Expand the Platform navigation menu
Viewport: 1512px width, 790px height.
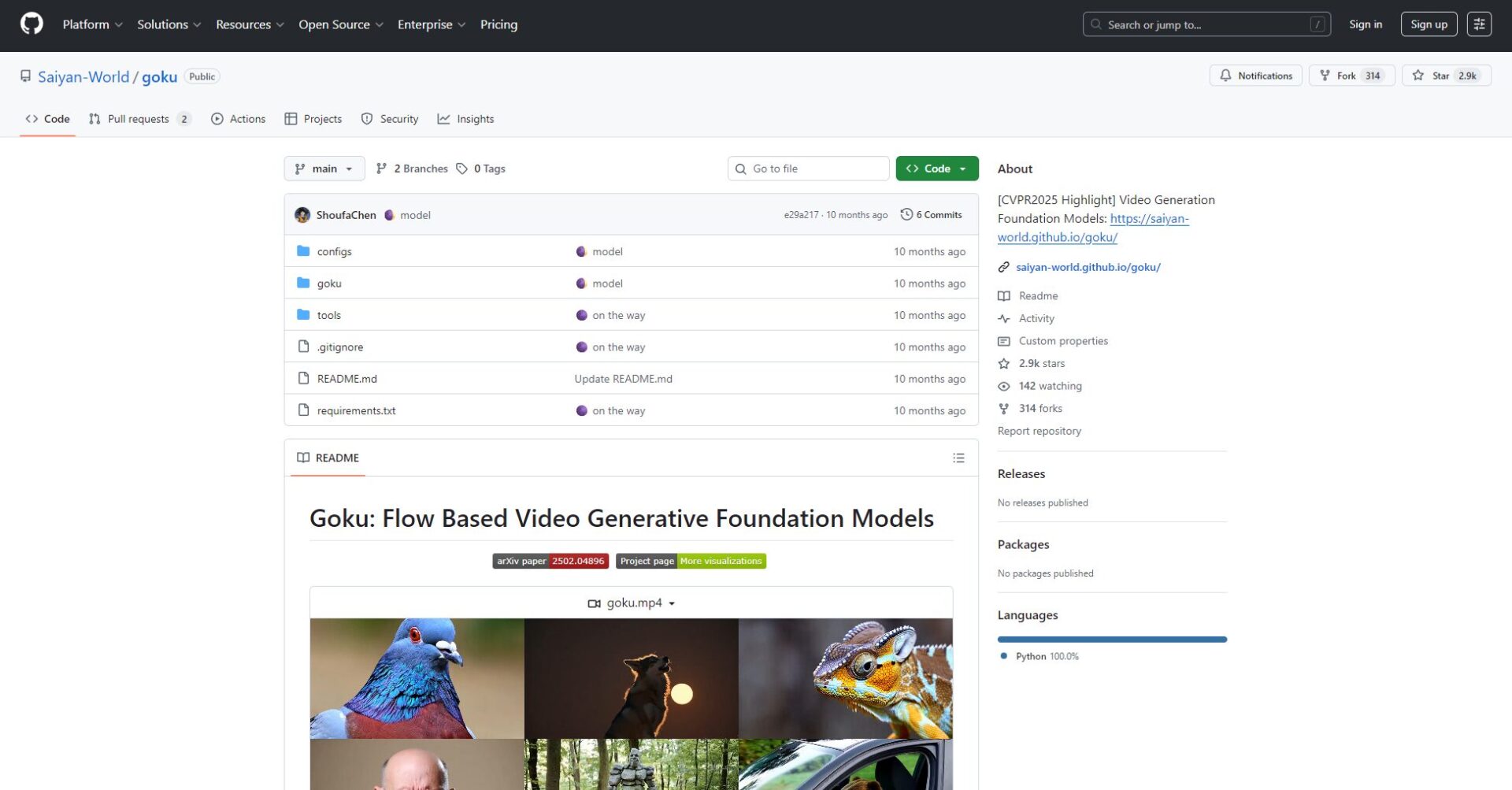(x=92, y=24)
